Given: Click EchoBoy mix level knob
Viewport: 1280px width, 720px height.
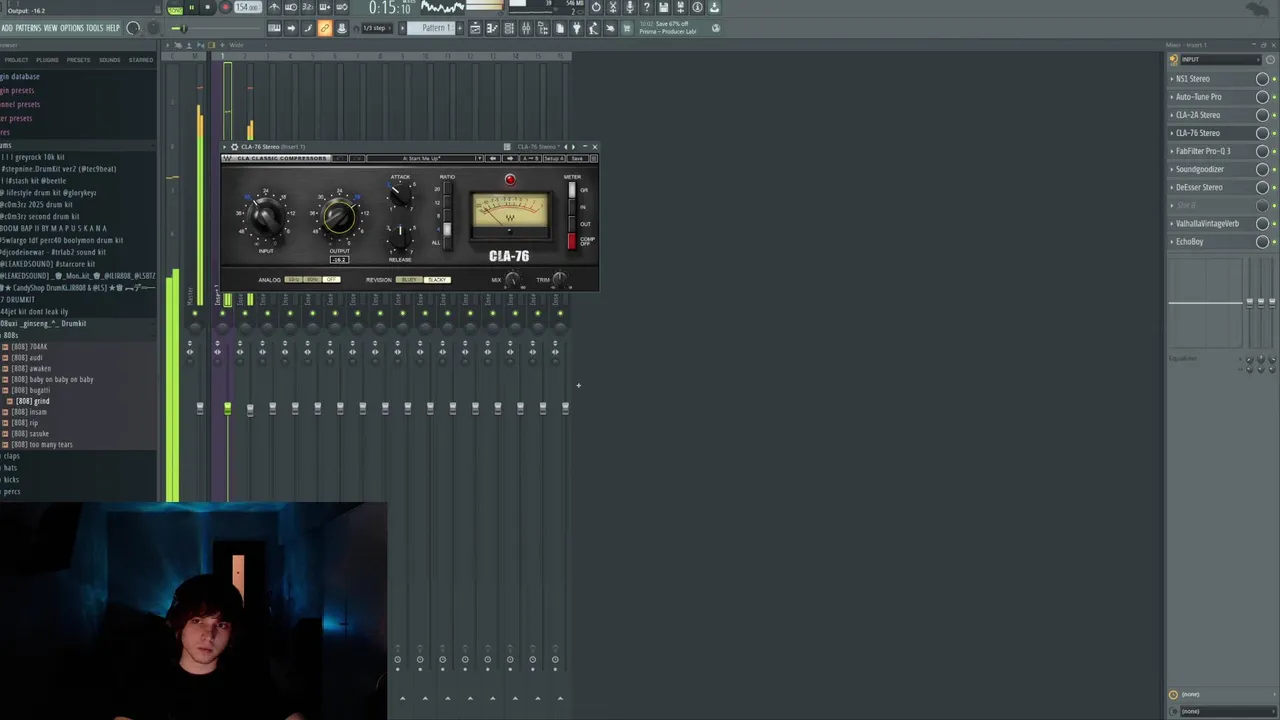Looking at the screenshot, I should pyautogui.click(x=1262, y=242).
